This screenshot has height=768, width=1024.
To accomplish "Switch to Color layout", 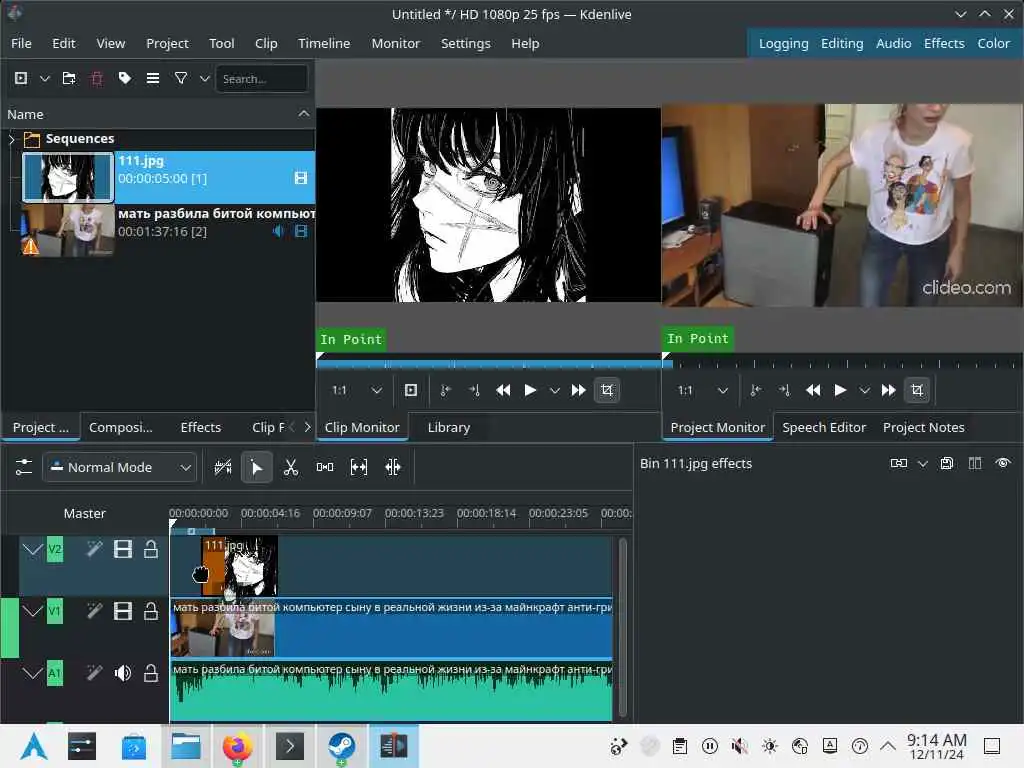I will [993, 43].
